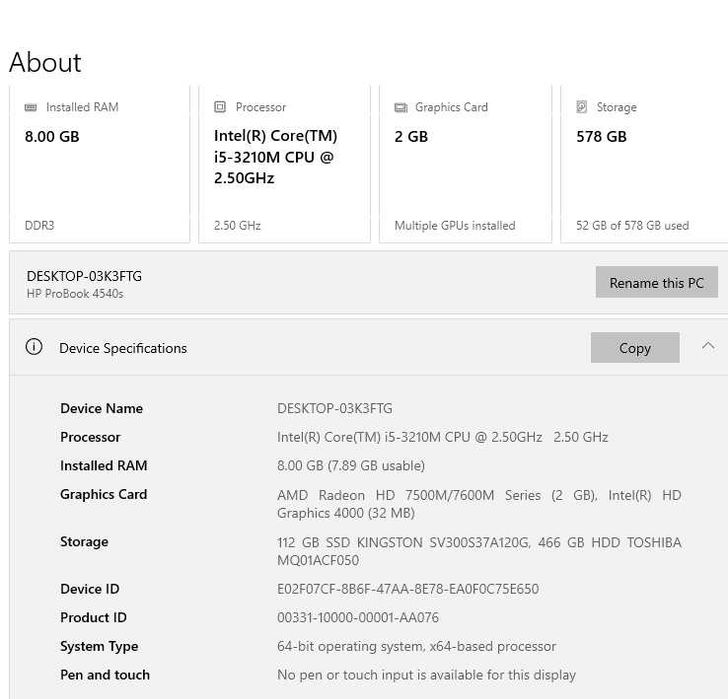The height and width of the screenshot is (699, 728).
Task: Click the 2.50 GHz speed text in the Processor card
Action: [237, 226]
